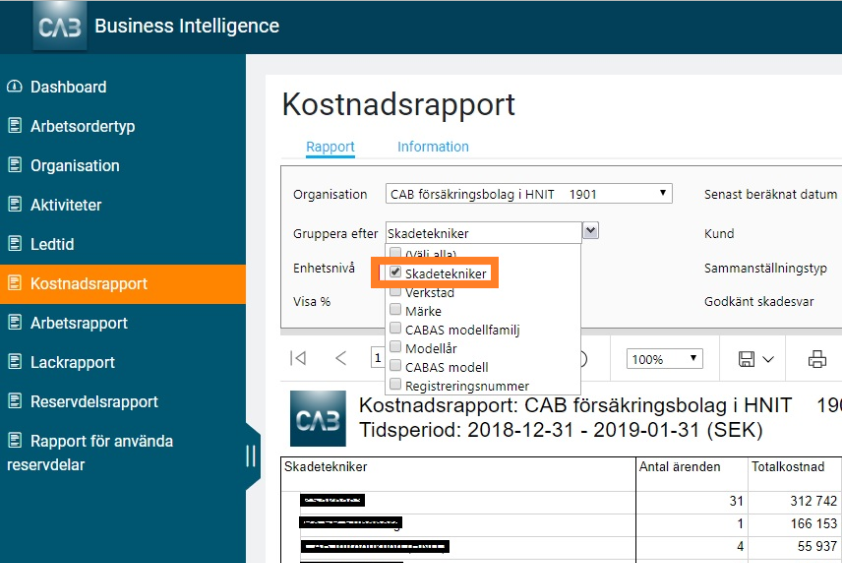Toggle the Gruppera efter dropdown arrow
The image size is (842, 563).
[591, 231]
